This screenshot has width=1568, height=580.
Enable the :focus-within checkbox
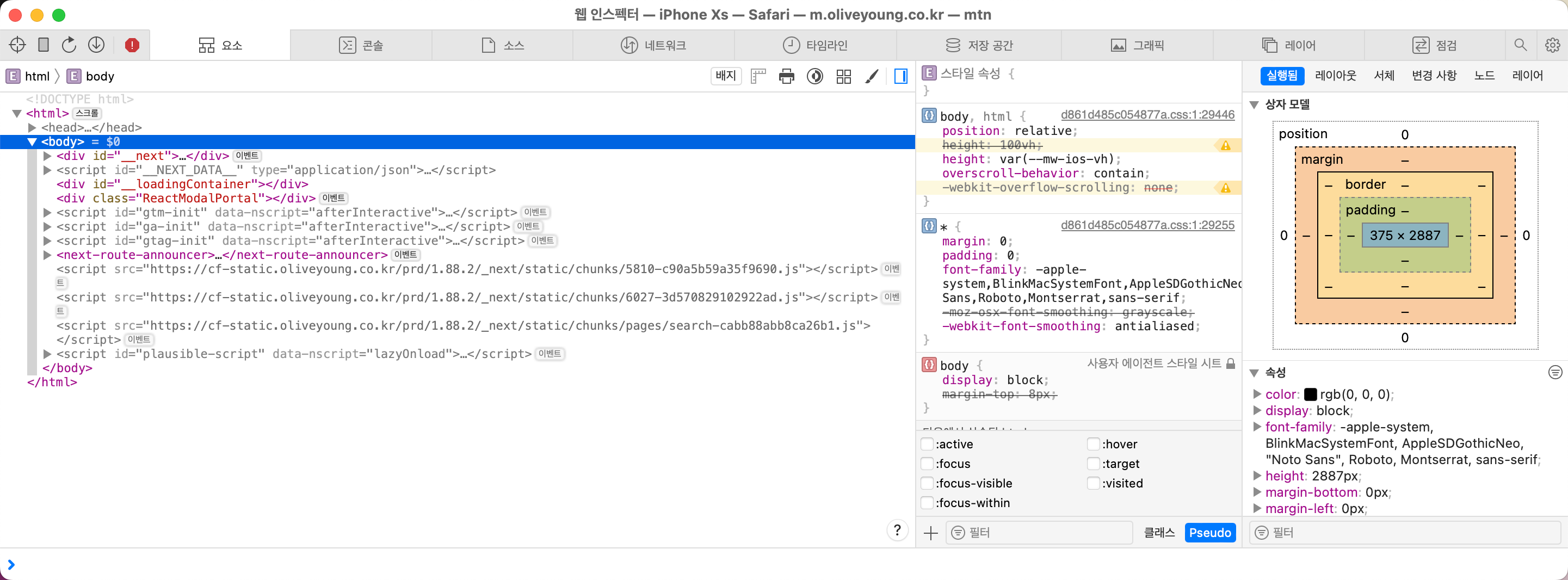(x=927, y=502)
